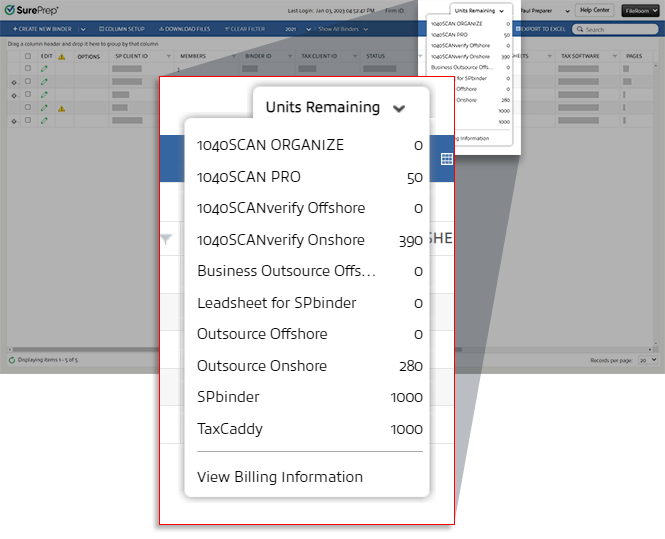Click the edit pencil in the third row
665x539 pixels.
pos(44,95)
